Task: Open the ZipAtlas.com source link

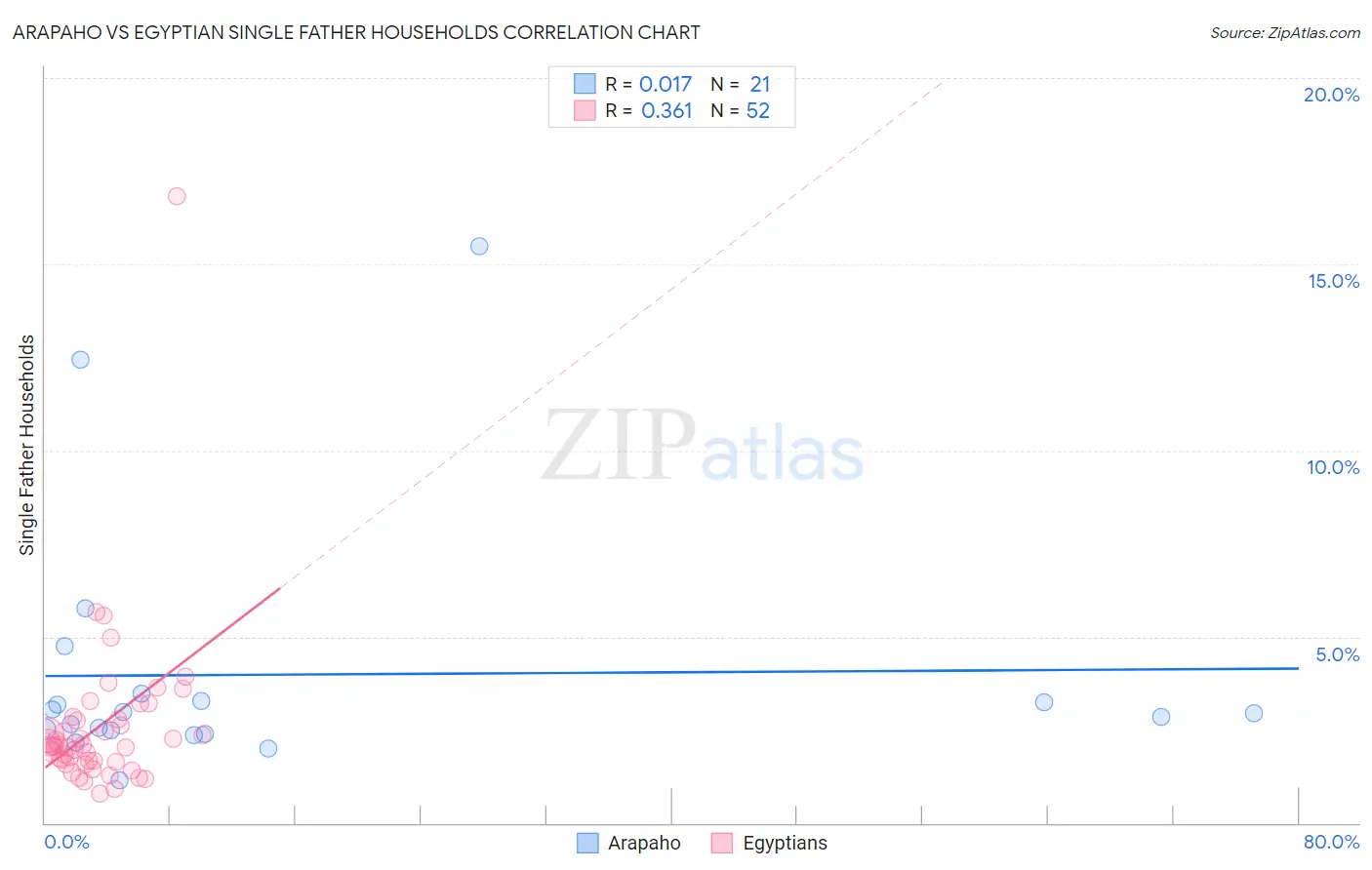Action: pyautogui.click(x=1285, y=33)
